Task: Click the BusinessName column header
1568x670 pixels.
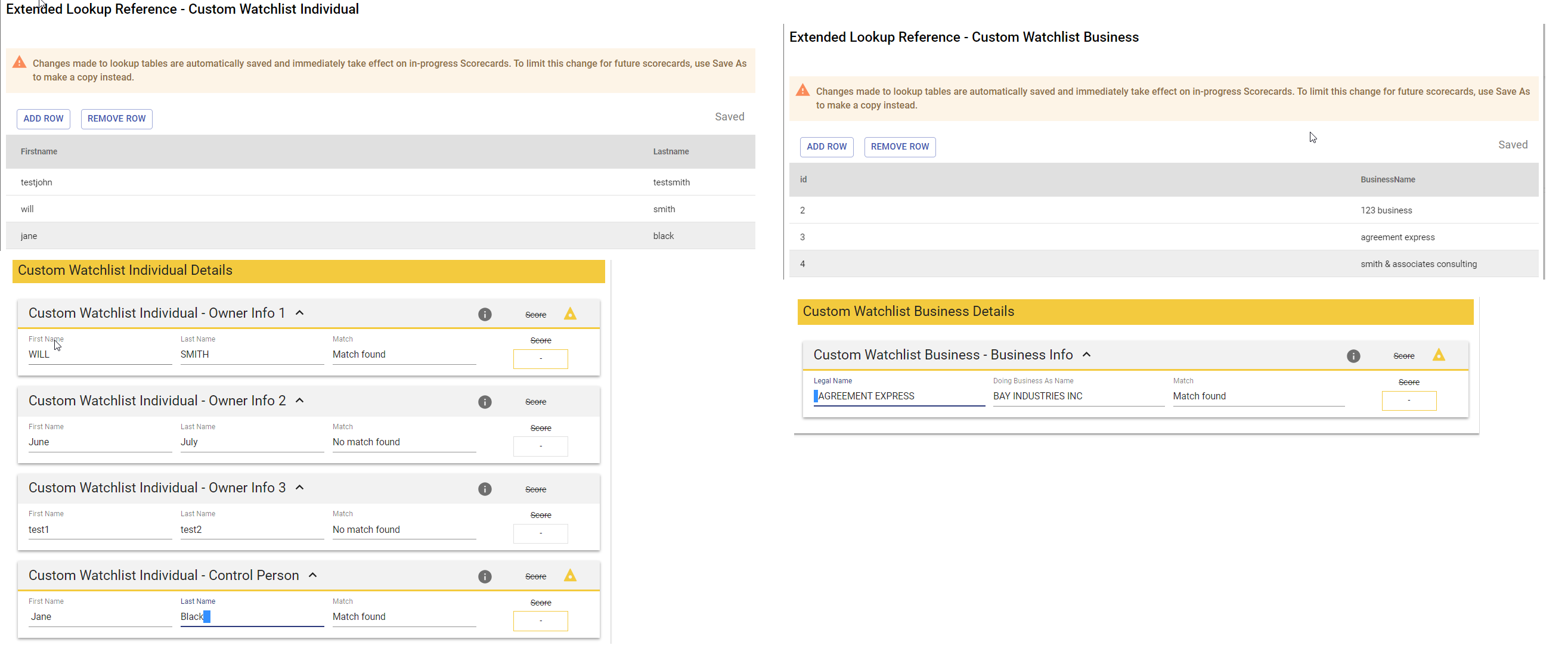Action: [x=1388, y=179]
